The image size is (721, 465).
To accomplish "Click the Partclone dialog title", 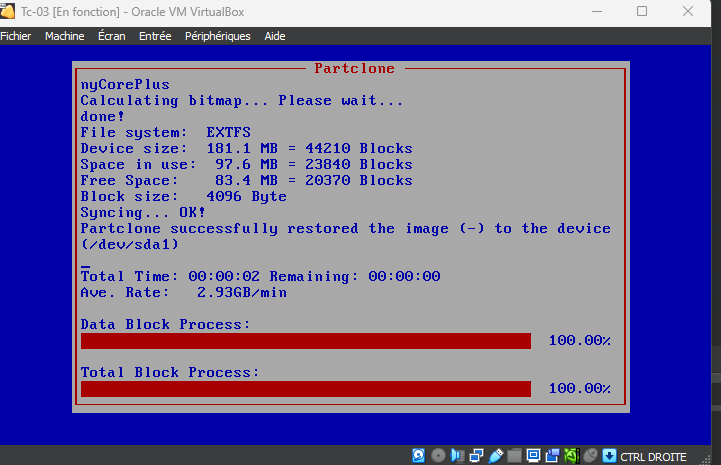I will click(x=354, y=68).
